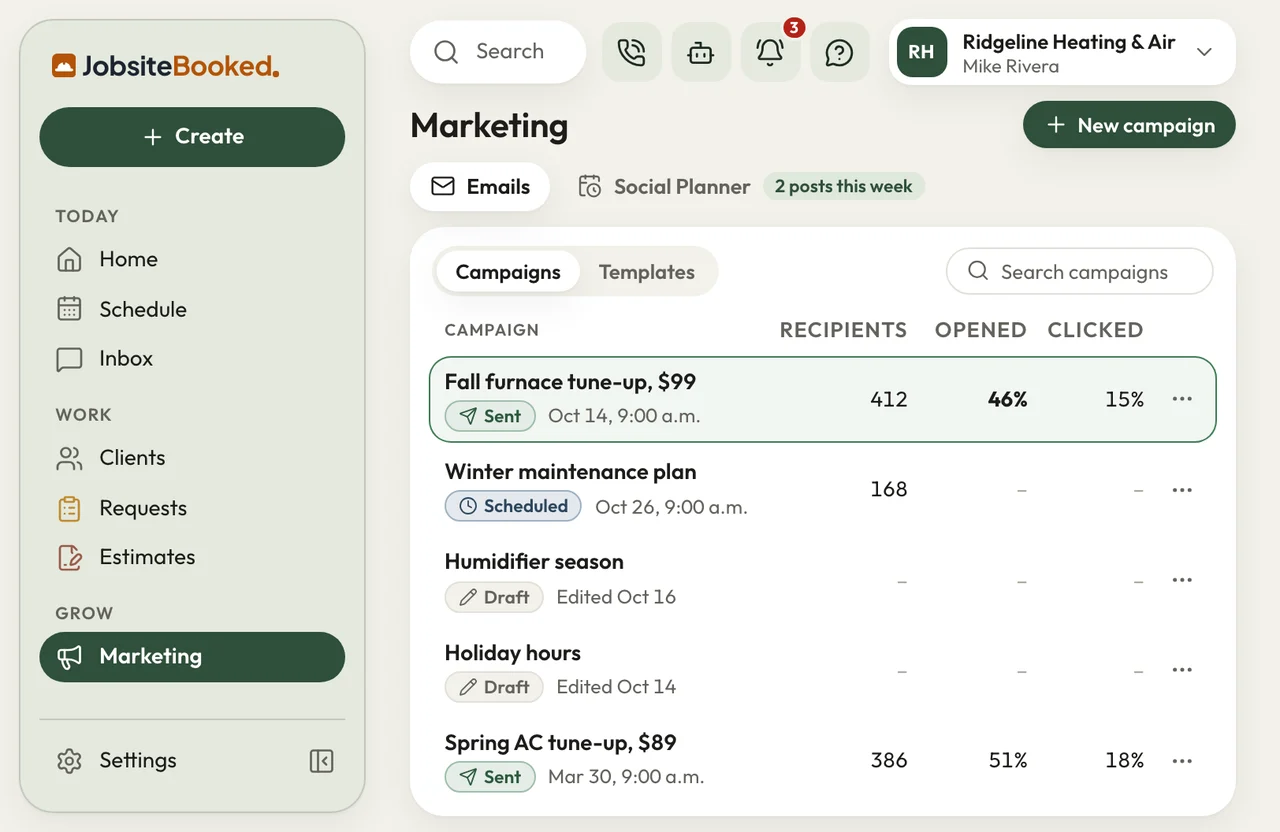Open the 'Fall furnace tune-up, $99' campaign
Screen dimensions: 1280x832
pyautogui.click(x=823, y=399)
